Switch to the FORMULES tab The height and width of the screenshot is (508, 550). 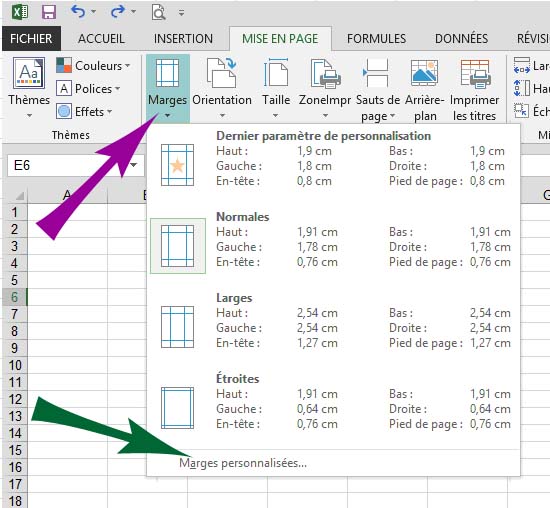point(376,38)
